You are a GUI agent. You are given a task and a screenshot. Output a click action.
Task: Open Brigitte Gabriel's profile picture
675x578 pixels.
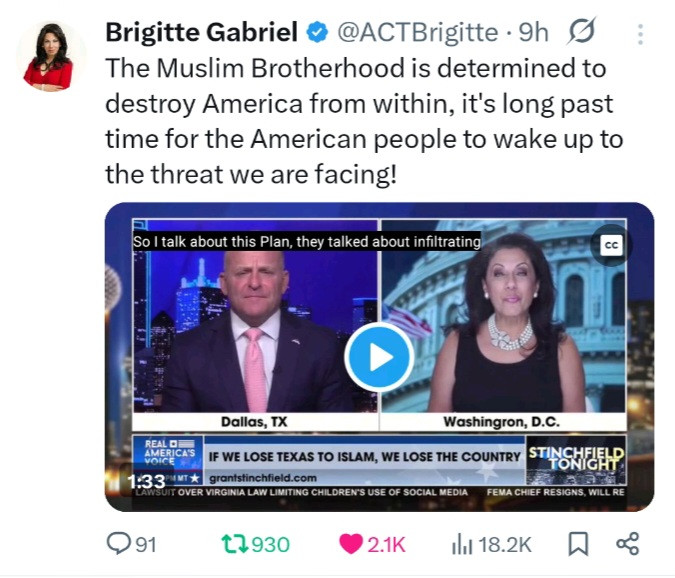click(49, 56)
